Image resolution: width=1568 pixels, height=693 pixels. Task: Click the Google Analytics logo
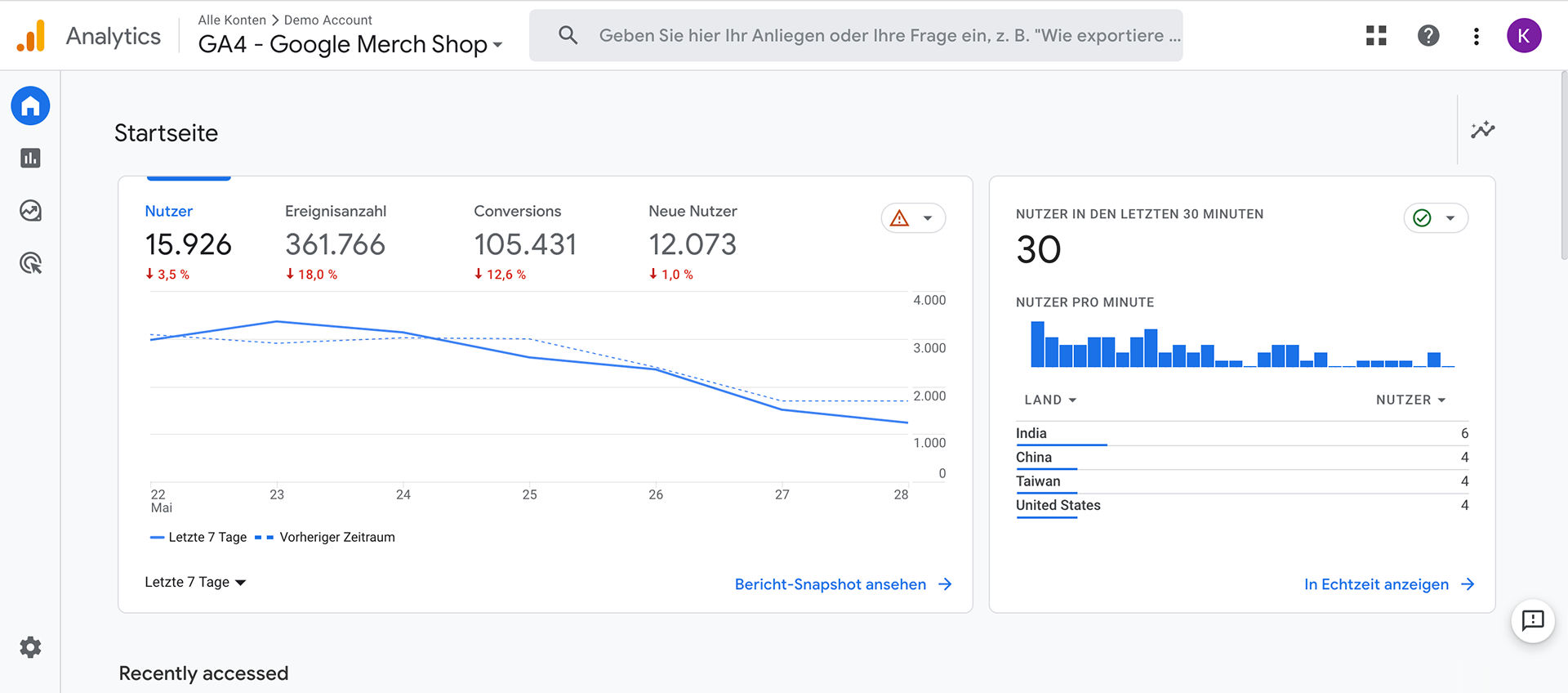click(x=31, y=36)
